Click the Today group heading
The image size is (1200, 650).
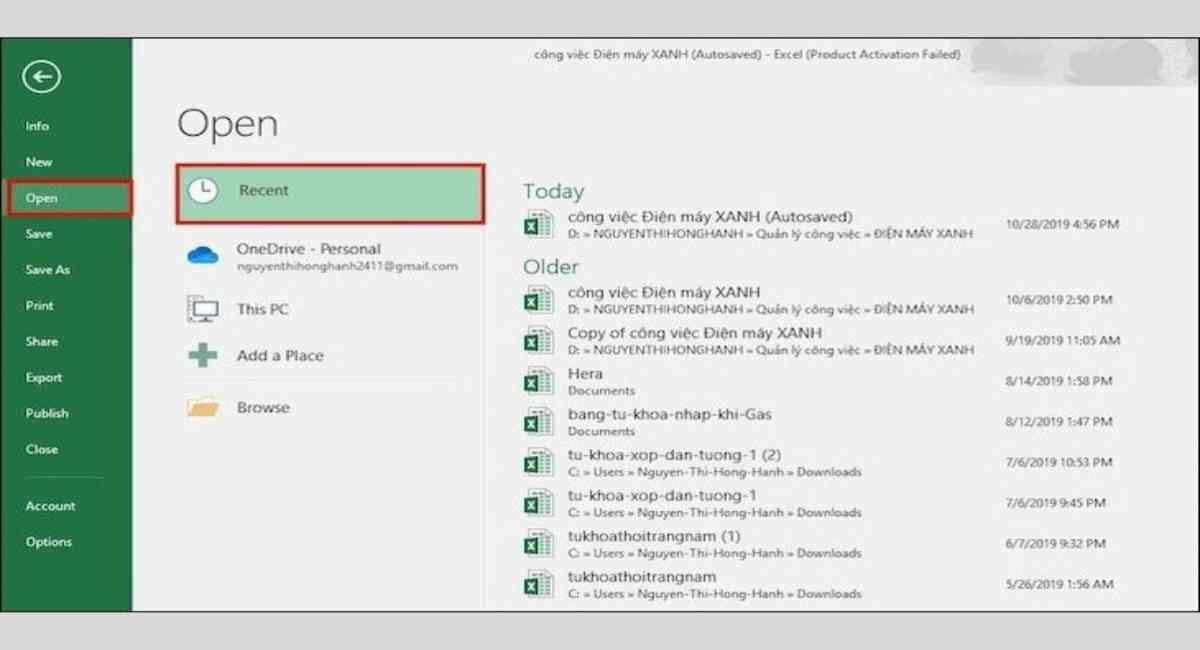coord(553,191)
